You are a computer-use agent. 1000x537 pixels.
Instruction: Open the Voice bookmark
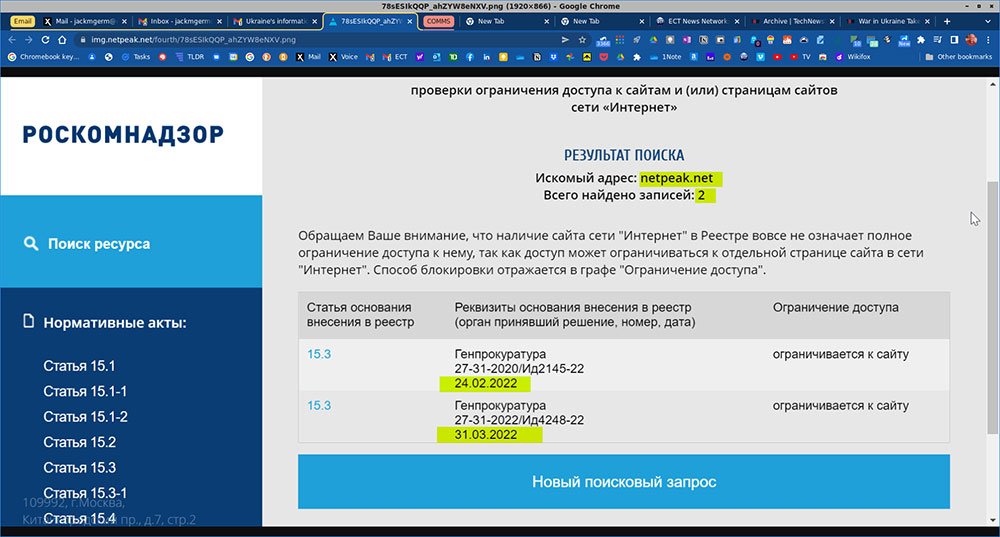coord(343,57)
